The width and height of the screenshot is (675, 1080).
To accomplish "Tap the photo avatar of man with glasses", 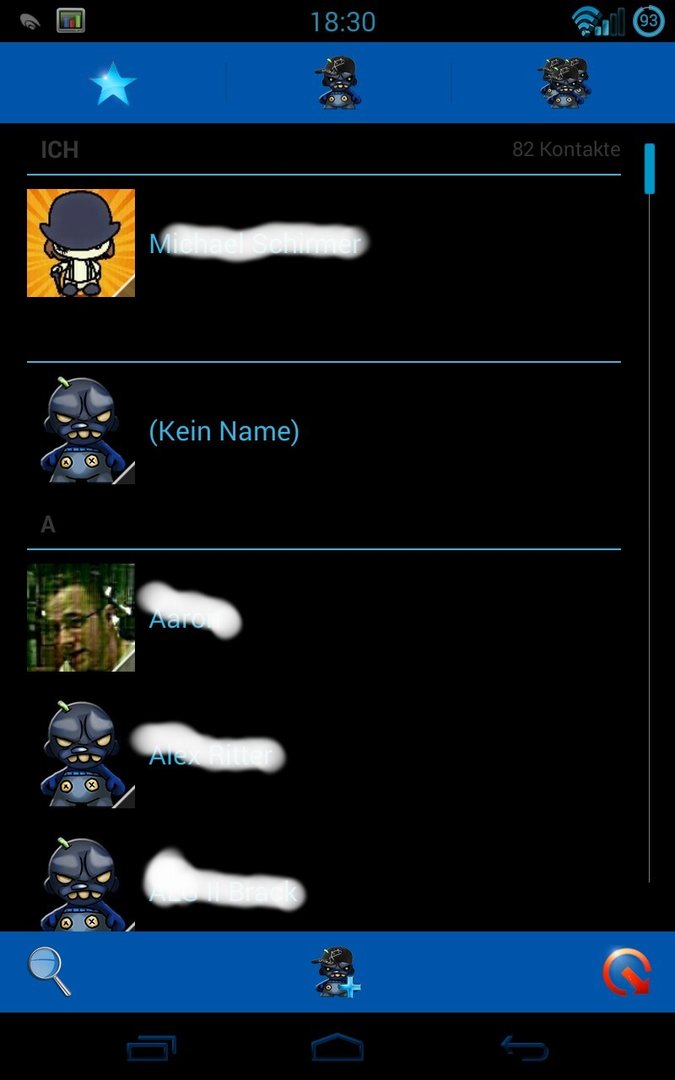I will [81, 618].
